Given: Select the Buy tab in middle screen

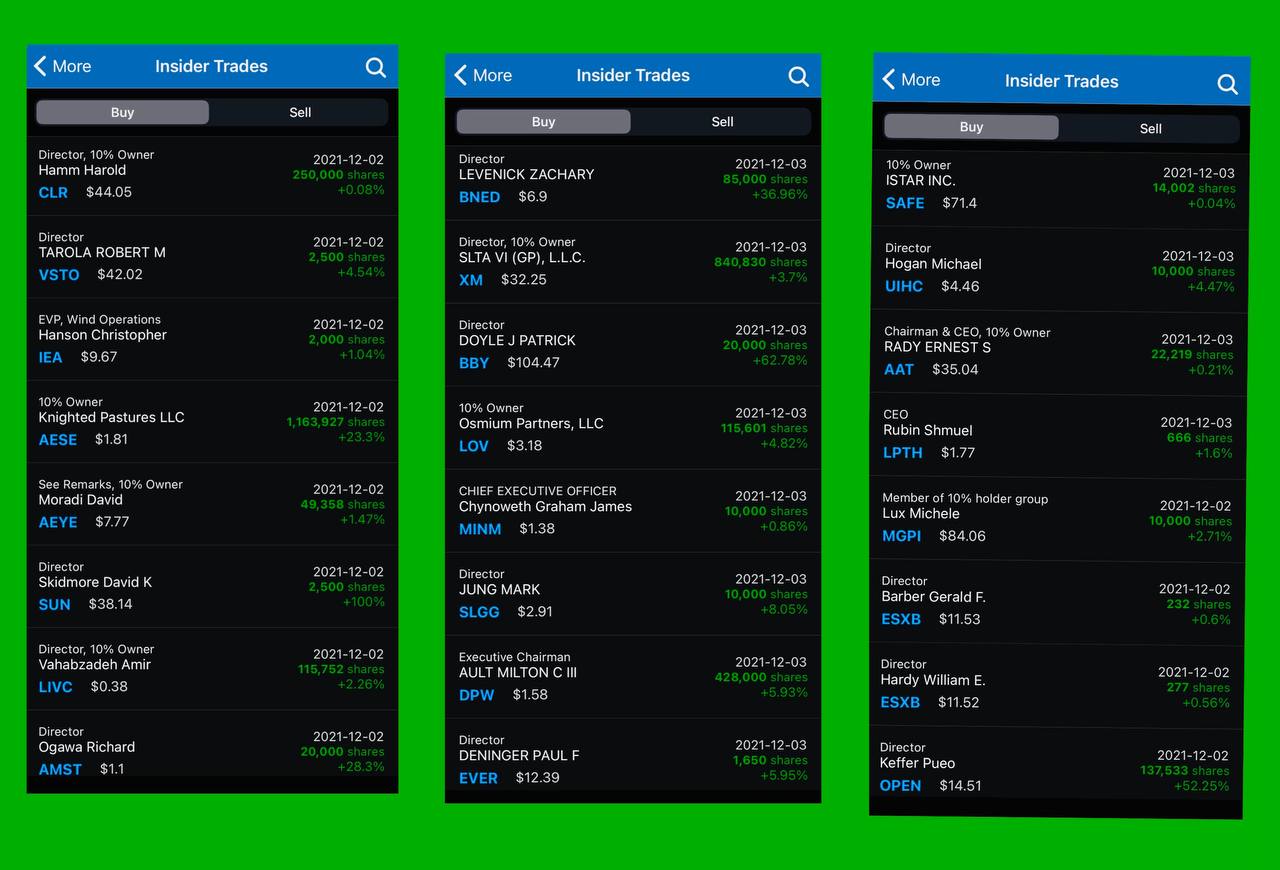Looking at the screenshot, I should [x=543, y=121].
